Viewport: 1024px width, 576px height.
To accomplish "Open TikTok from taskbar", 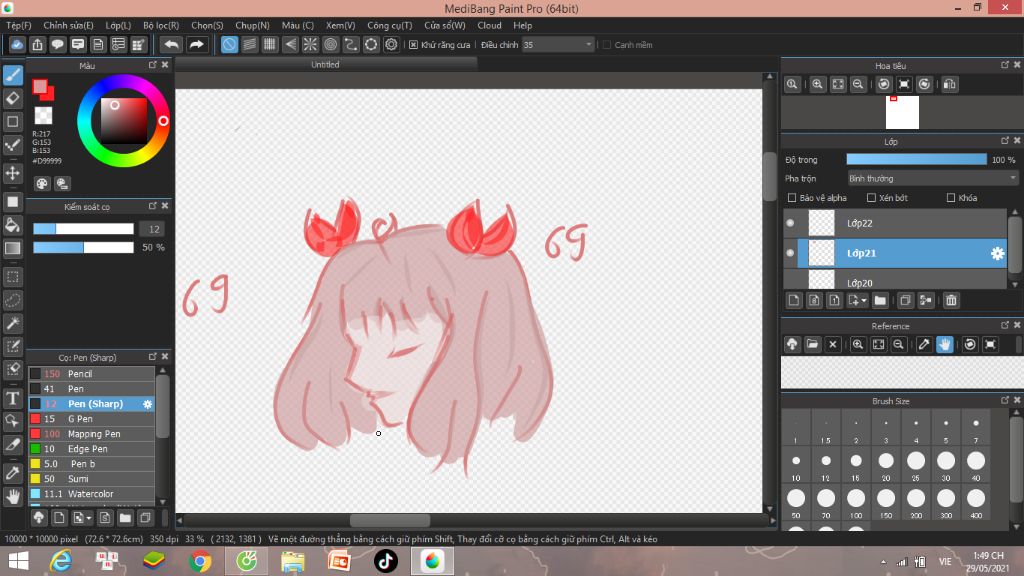I will [x=385, y=561].
